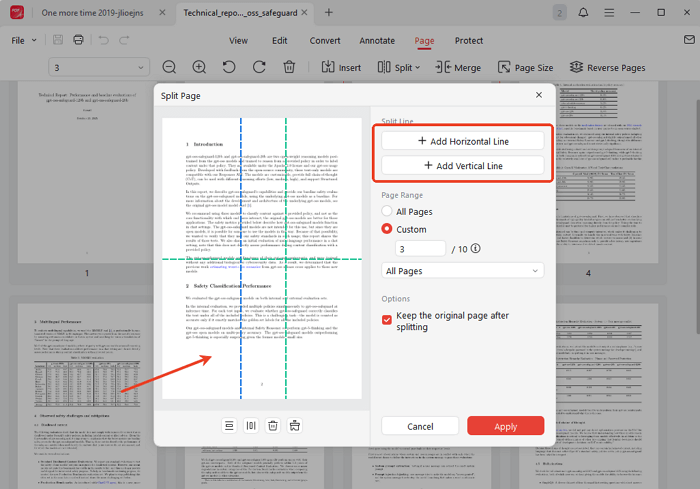This screenshot has width=700, height=489.
Task: Click the PDF app logo icon
Action: click(x=17, y=12)
